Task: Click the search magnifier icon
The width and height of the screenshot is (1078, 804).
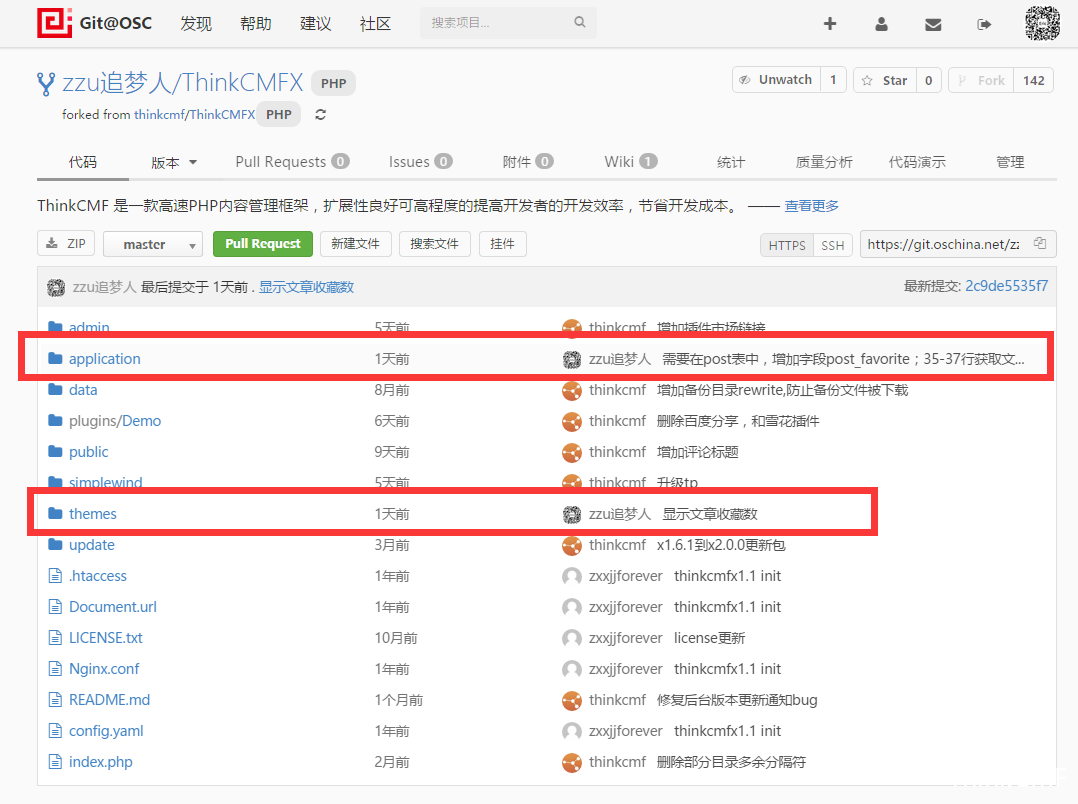Action: [580, 22]
